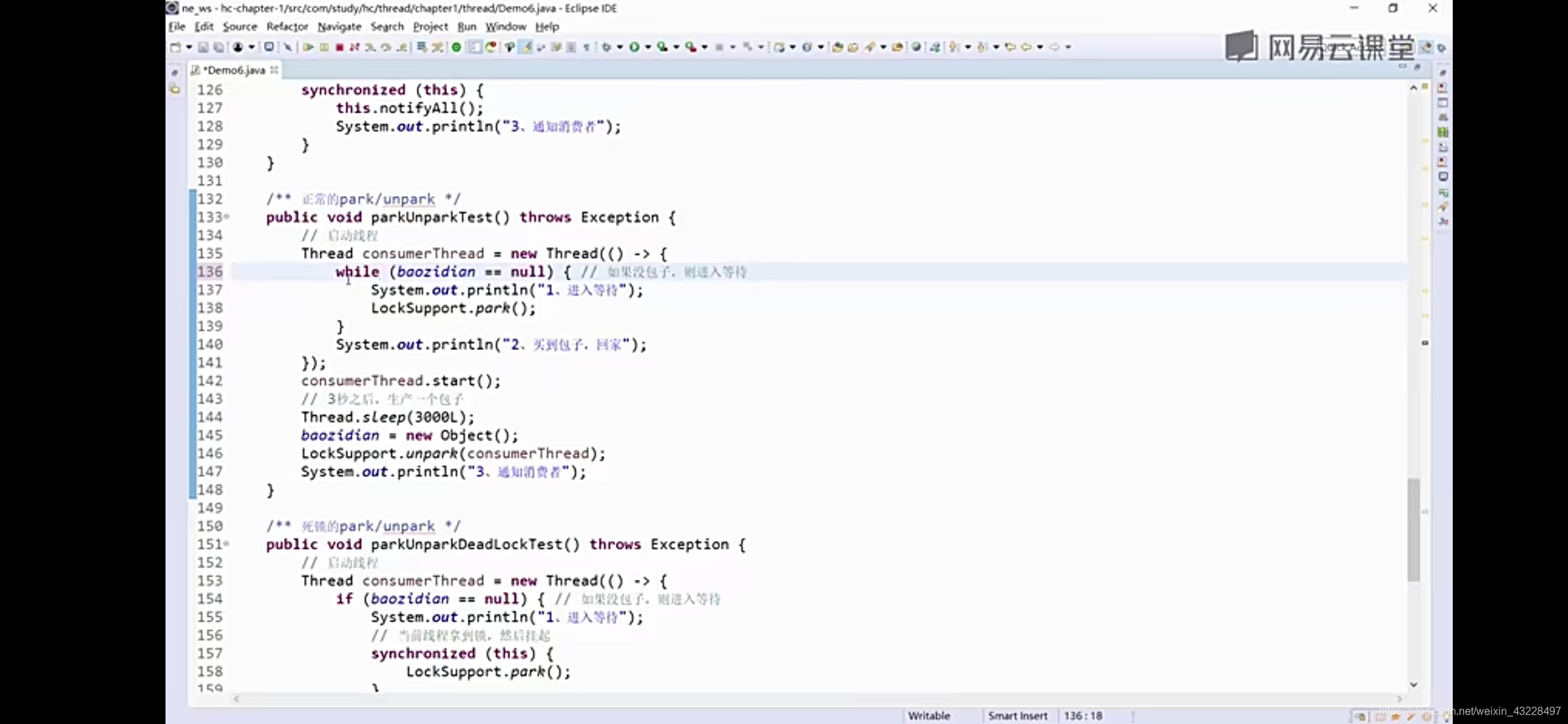The image size is (1568, 724).
Task: Click the horizontal scrollbar left arrow
Action: tap(236, 699)
